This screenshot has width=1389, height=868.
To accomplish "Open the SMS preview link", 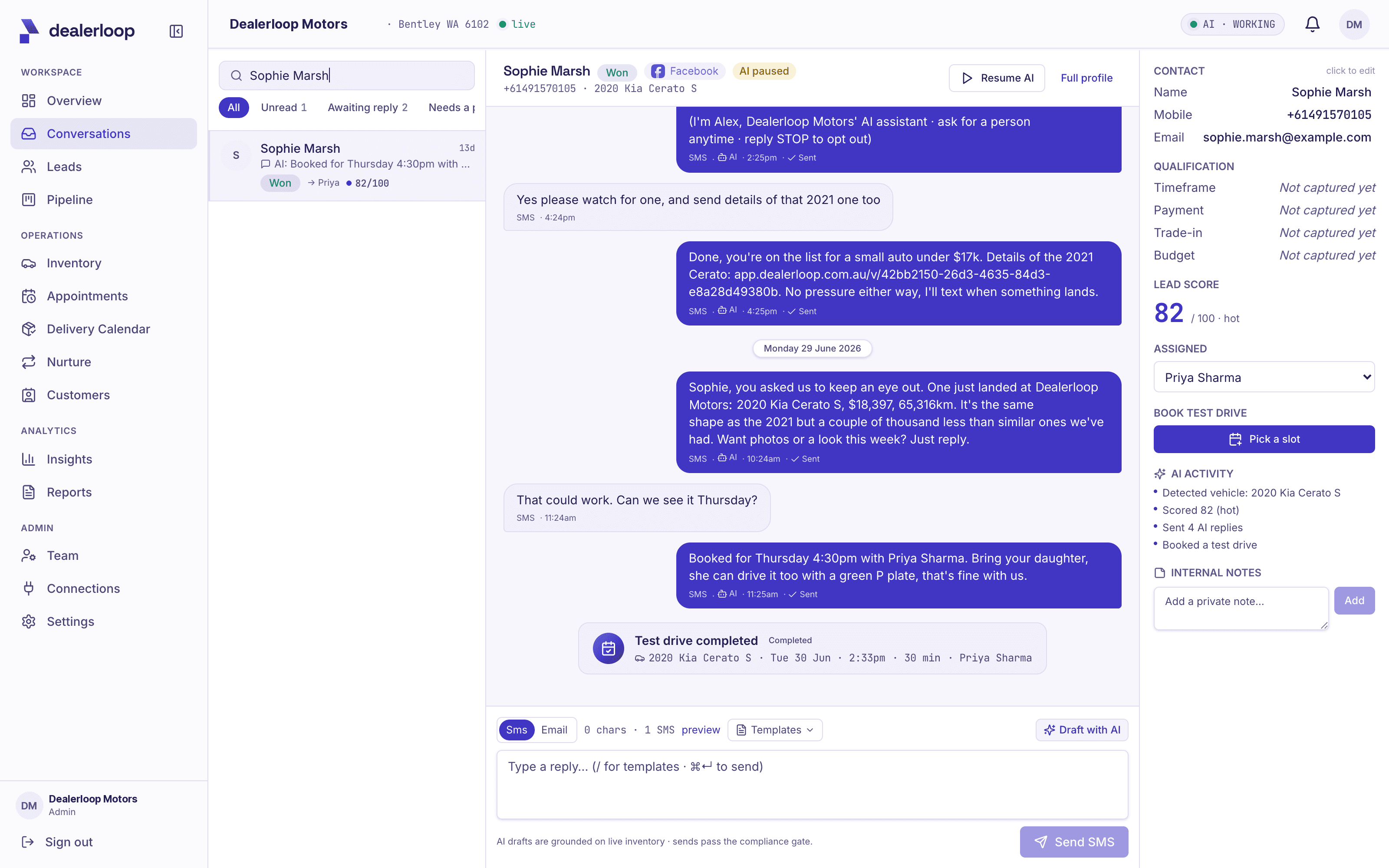I will pos(701,730).
